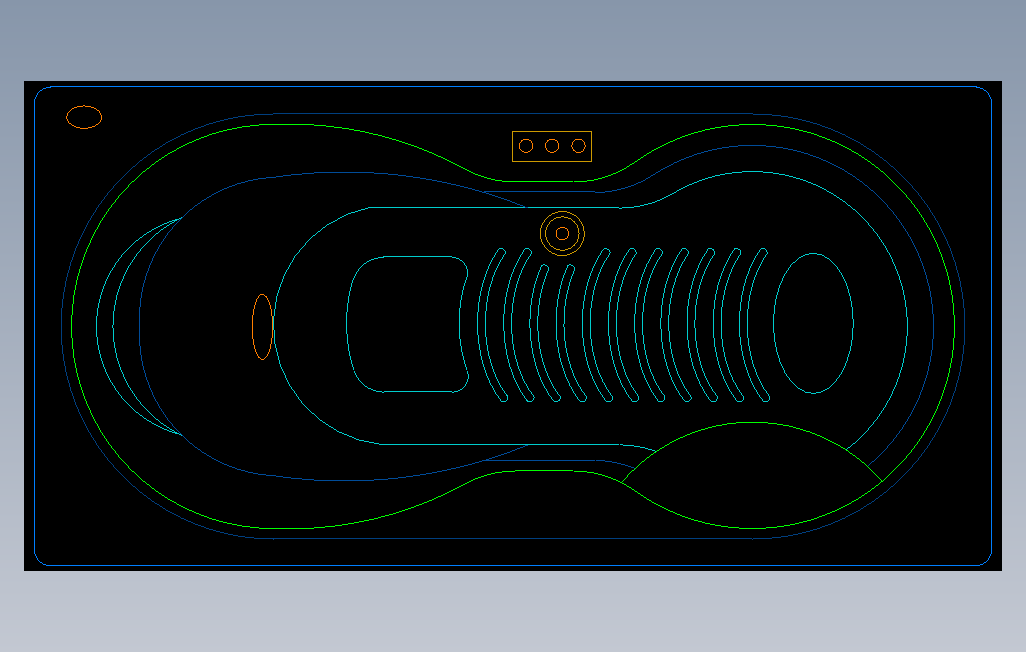The height and width of the screenshot is (652, 1026).
Task: Select the large cyan ellipse right of the ribs
Action: (813, 323)
